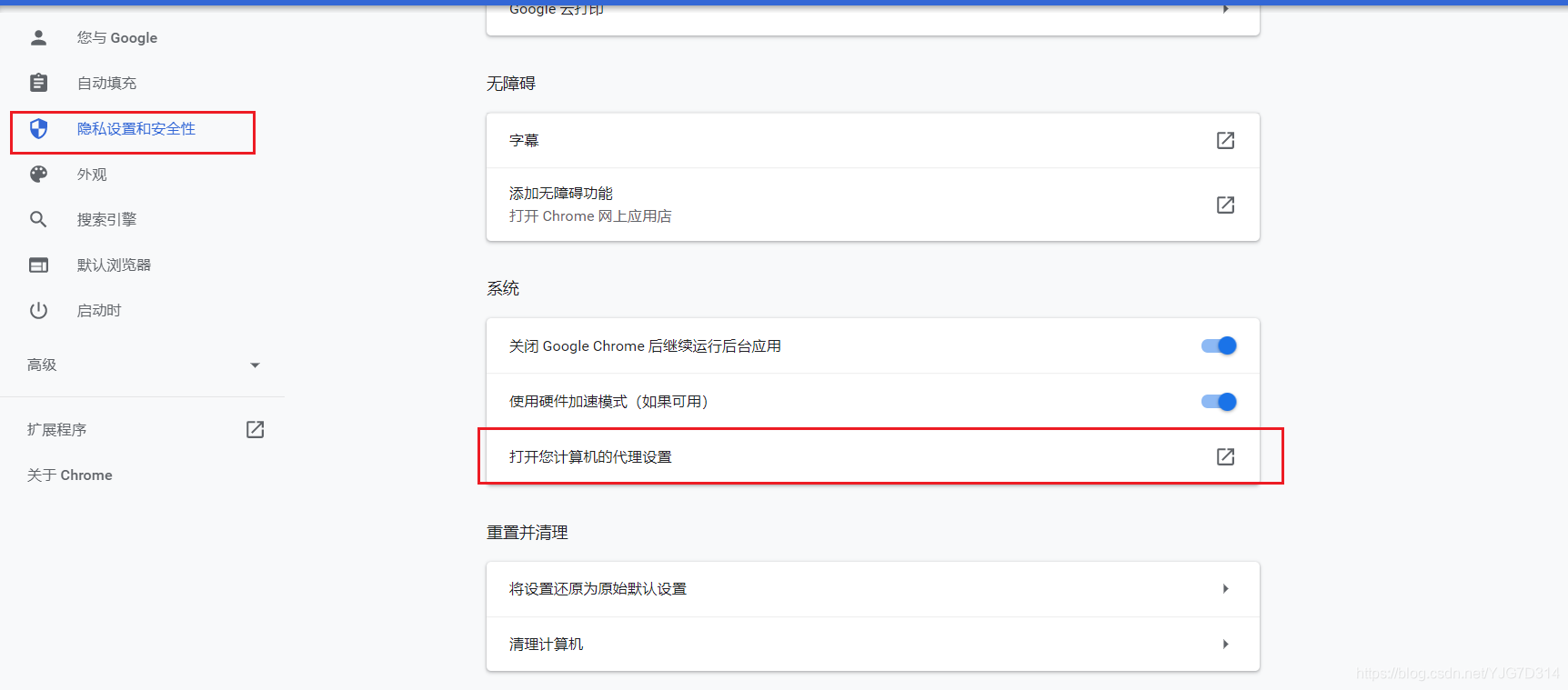Click the external link icon beside 扩展程序
Screen dimensions: 1568x690
(x=255, y=429)
